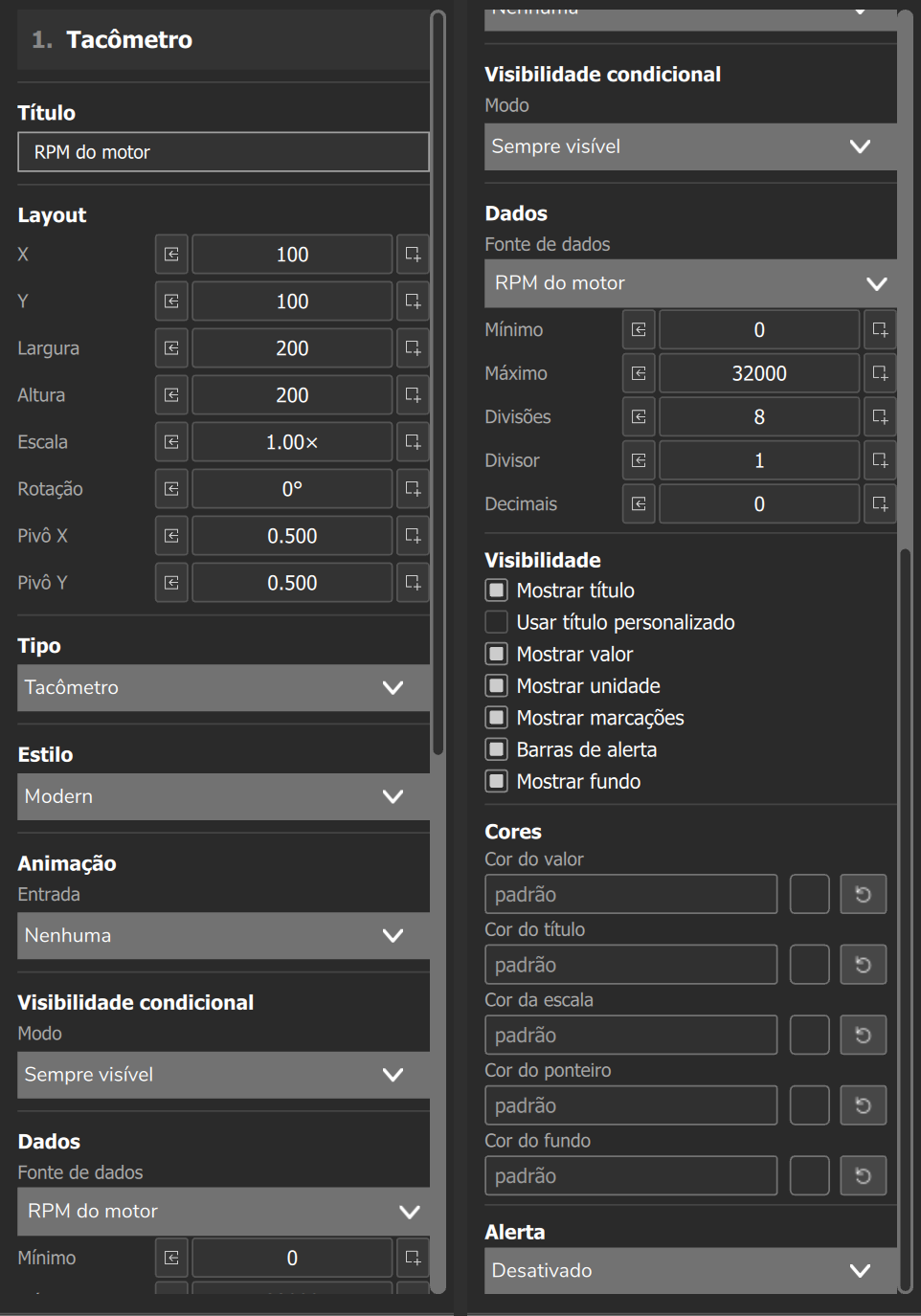Click the icon after the Pivô Y value

(x=413, y=583)
